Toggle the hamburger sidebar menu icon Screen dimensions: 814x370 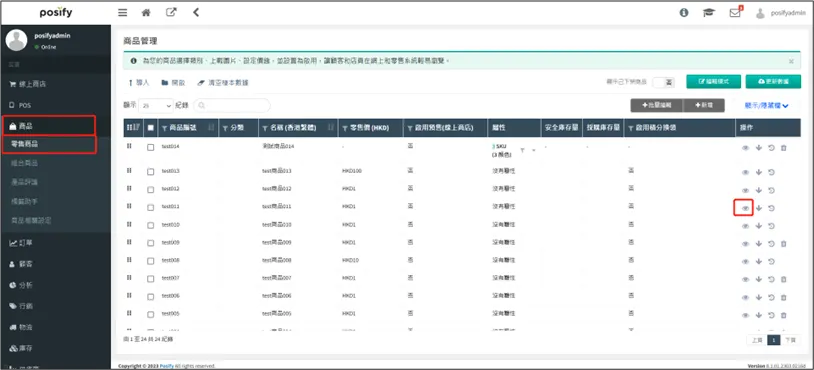pos(123,13)
